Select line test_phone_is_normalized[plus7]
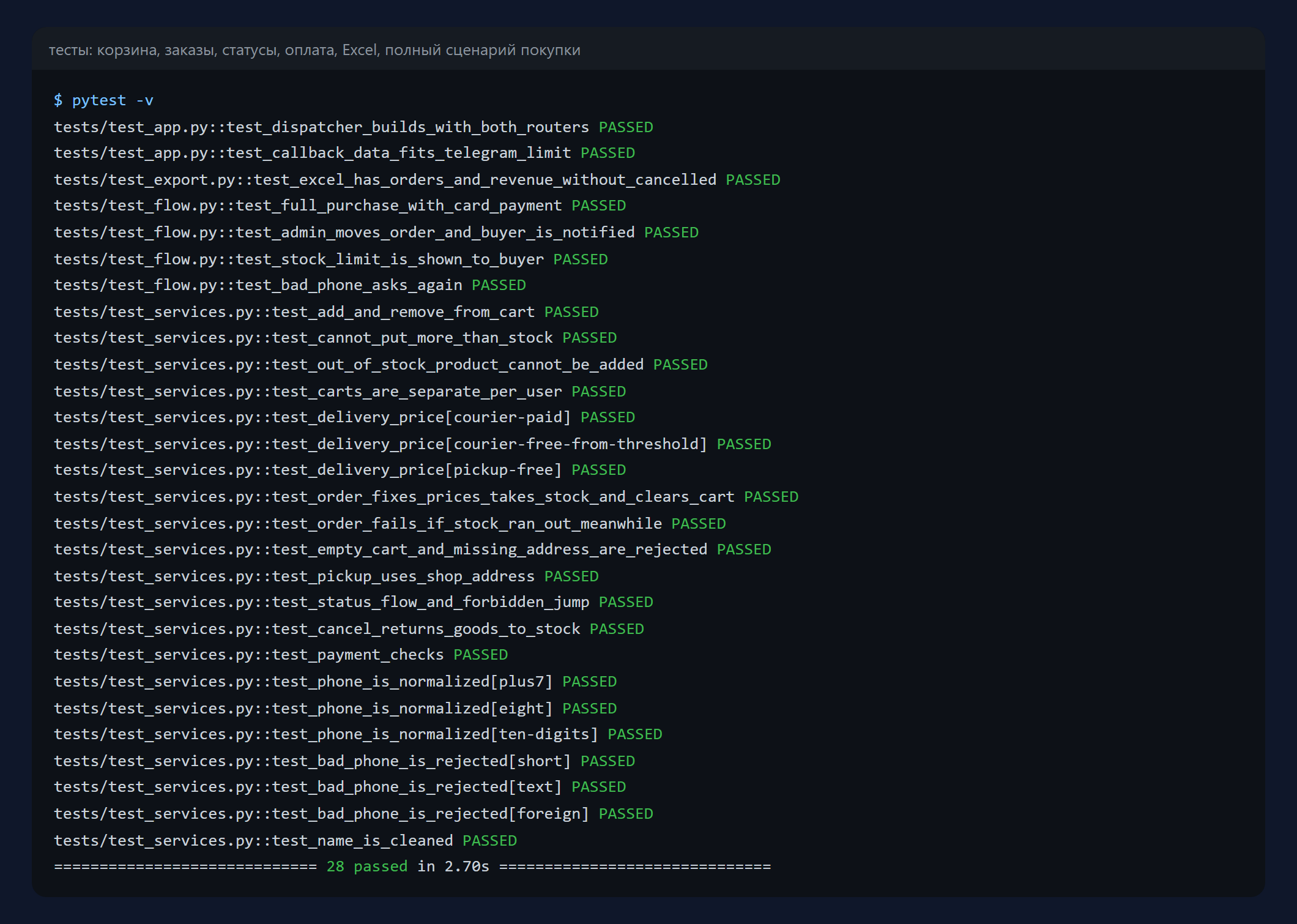This screenshot has width=1297, height=924. (x=335, y=682)
